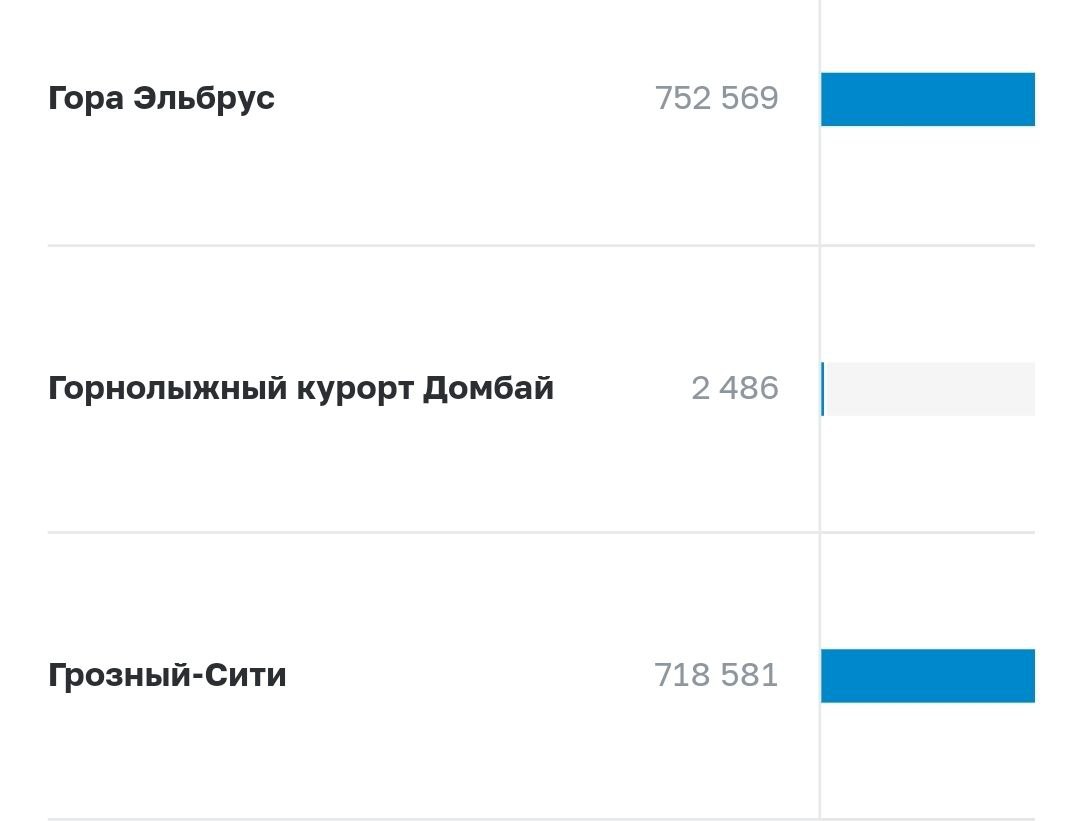Click the blue bar for Гора Эльбрус

tap(928, 99)
